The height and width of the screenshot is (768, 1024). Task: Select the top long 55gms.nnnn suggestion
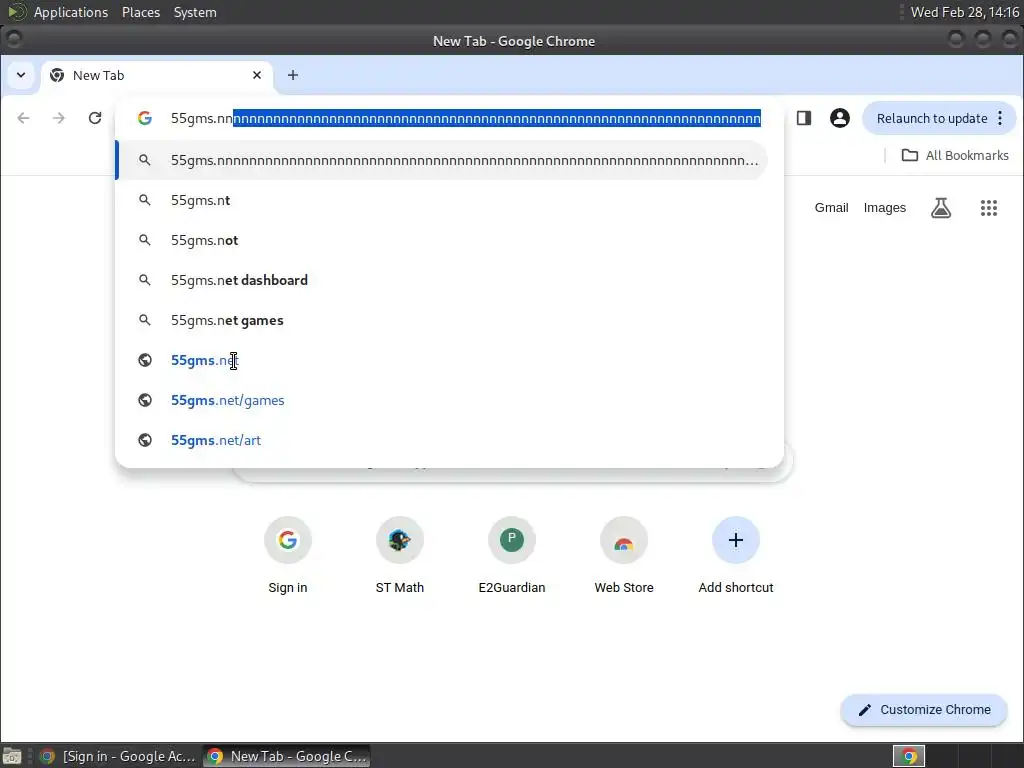pyautogui.click(x=441, y=160)
